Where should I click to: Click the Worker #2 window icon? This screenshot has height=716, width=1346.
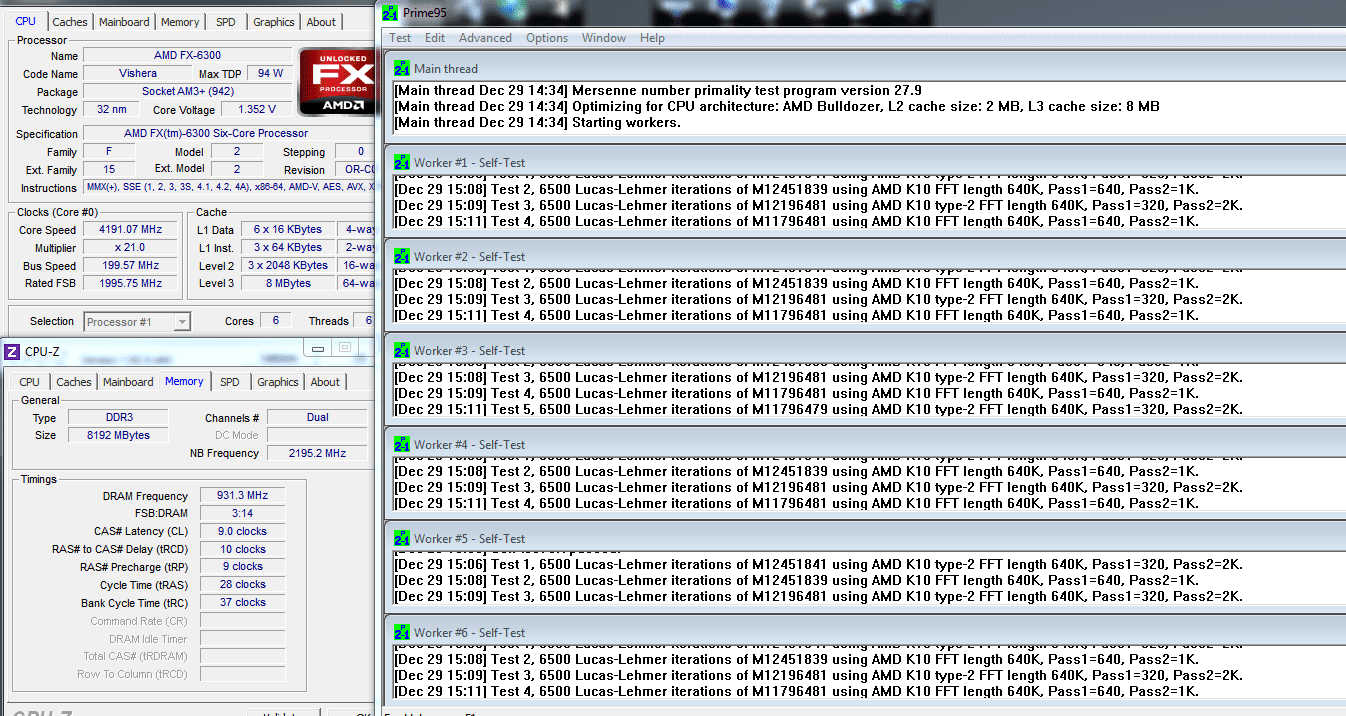[x=401, y=256]
